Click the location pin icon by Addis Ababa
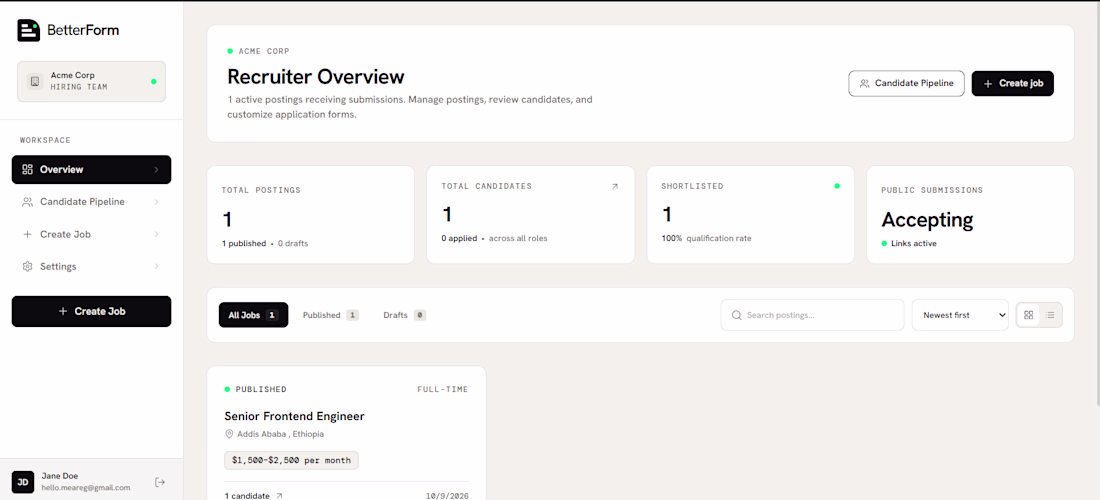 tap(229, 434)
